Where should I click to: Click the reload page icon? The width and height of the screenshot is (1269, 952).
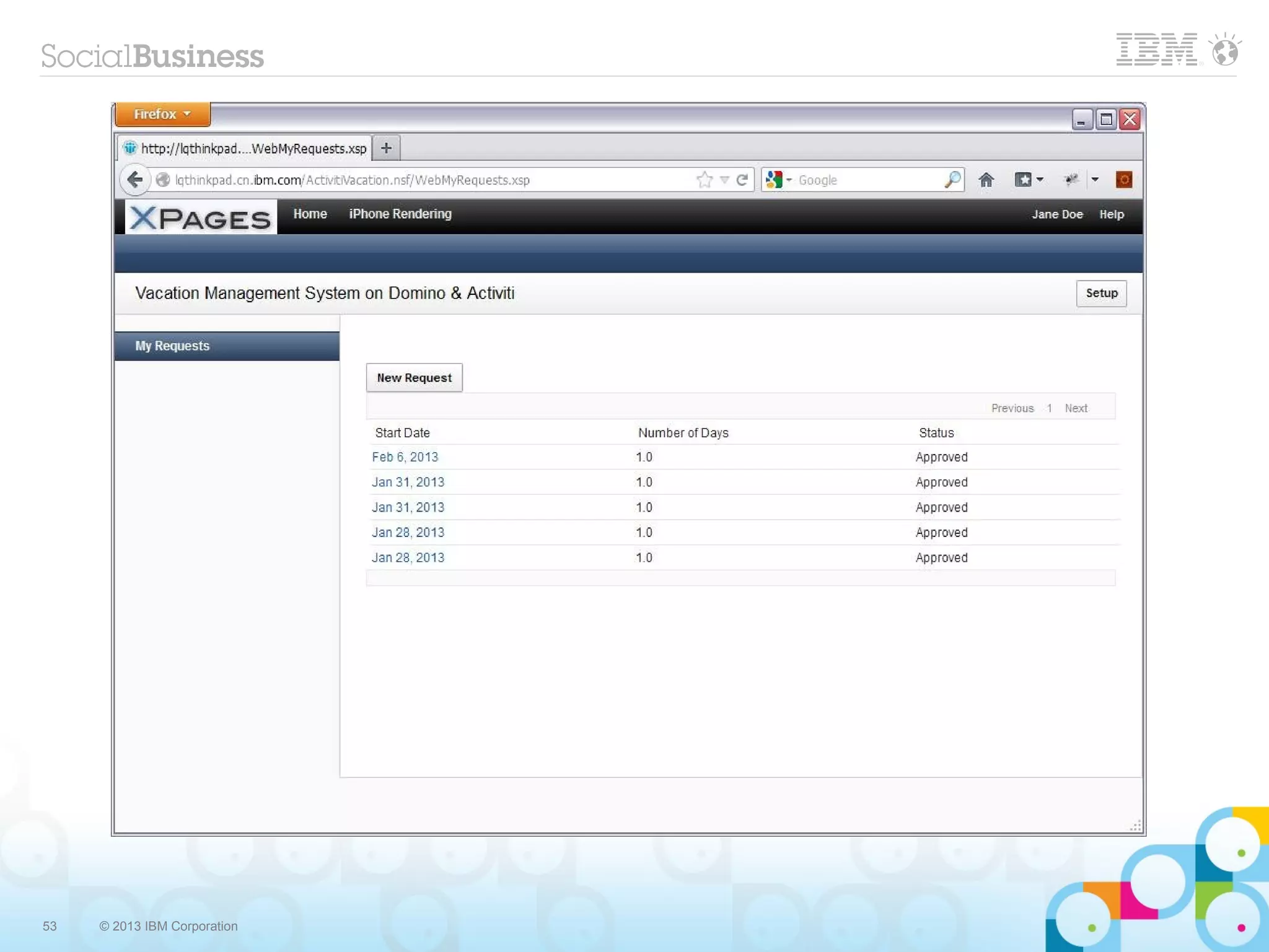click(742, 180)
